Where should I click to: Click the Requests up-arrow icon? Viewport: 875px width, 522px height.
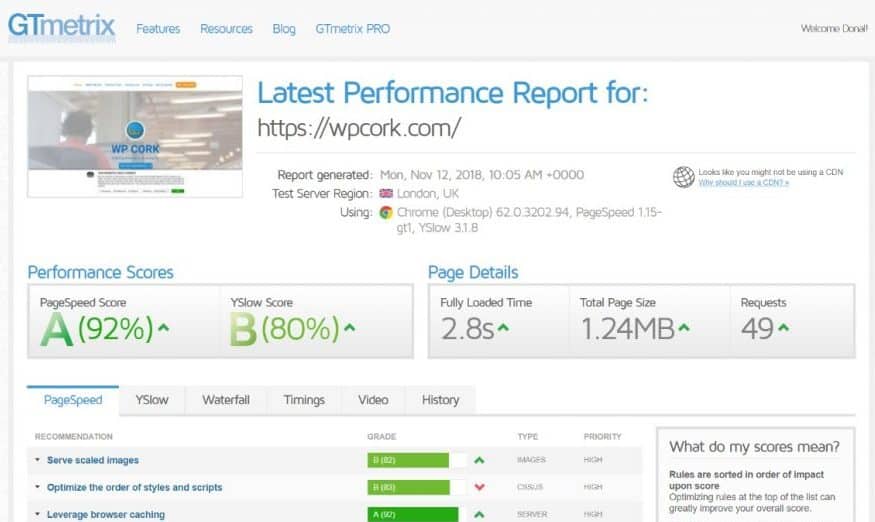click(783, 328)
